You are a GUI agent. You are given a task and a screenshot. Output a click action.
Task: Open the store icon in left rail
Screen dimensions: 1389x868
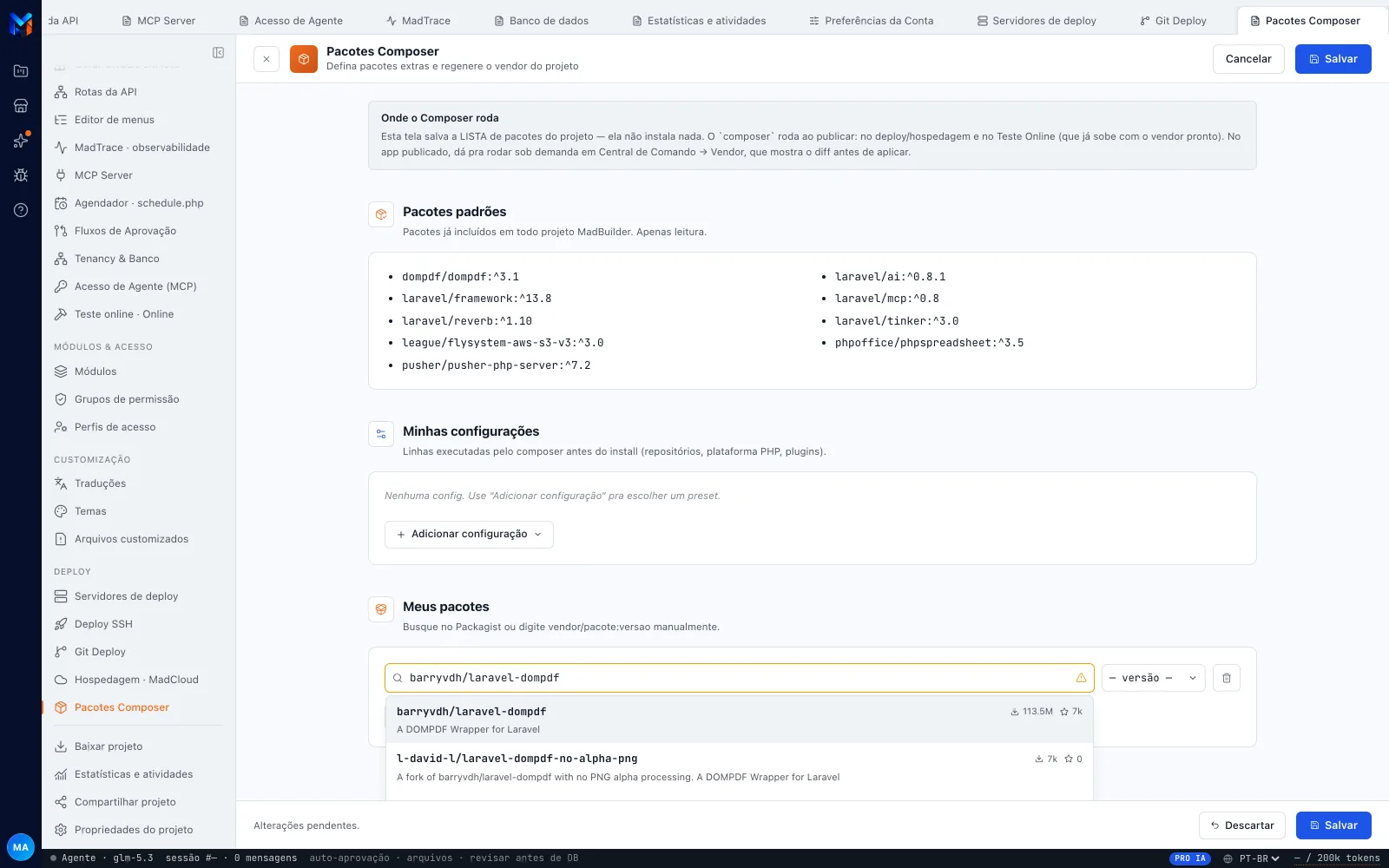(21, 106)
